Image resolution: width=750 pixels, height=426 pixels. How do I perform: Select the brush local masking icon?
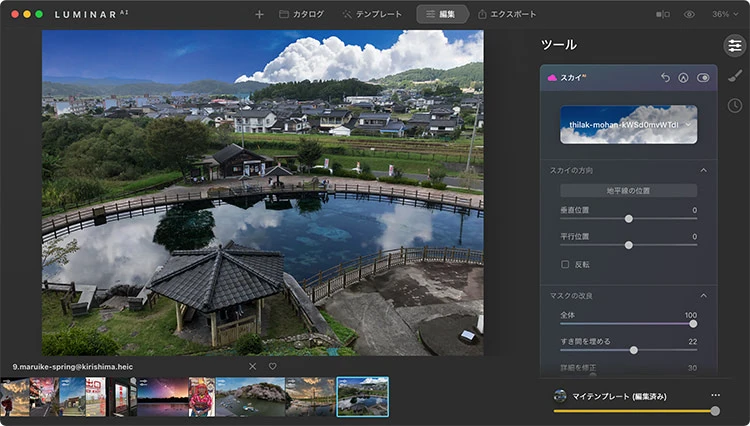coord(734,75)
